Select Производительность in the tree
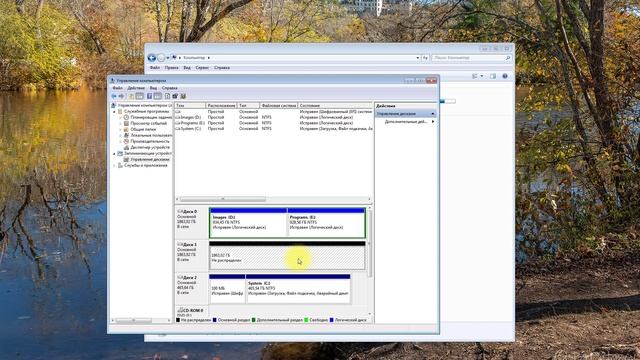Screen dimensions: 640x360 coord(149,141)
